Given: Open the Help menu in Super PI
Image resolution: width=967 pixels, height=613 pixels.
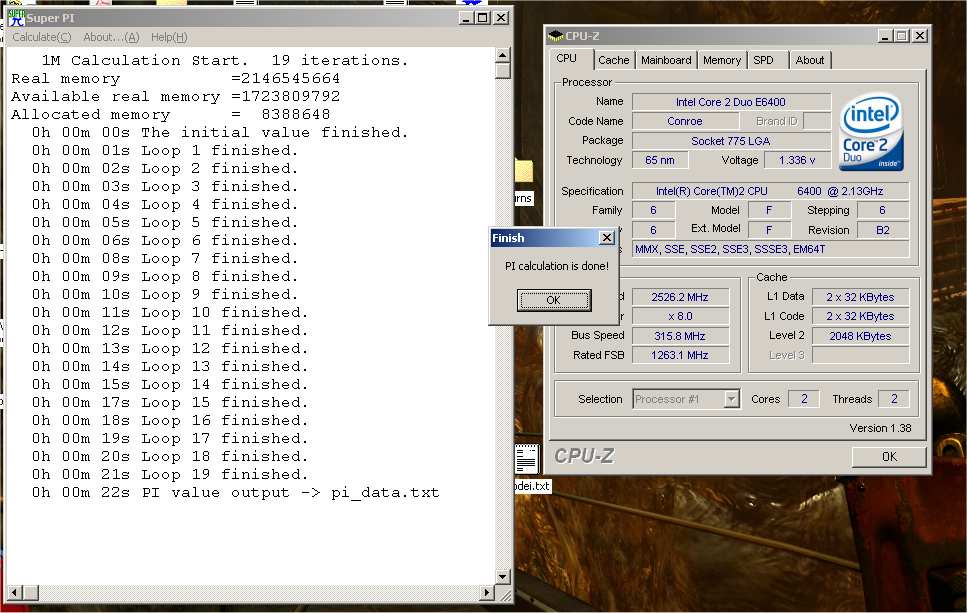Looking at the screenshot, I should coord(169,37).
